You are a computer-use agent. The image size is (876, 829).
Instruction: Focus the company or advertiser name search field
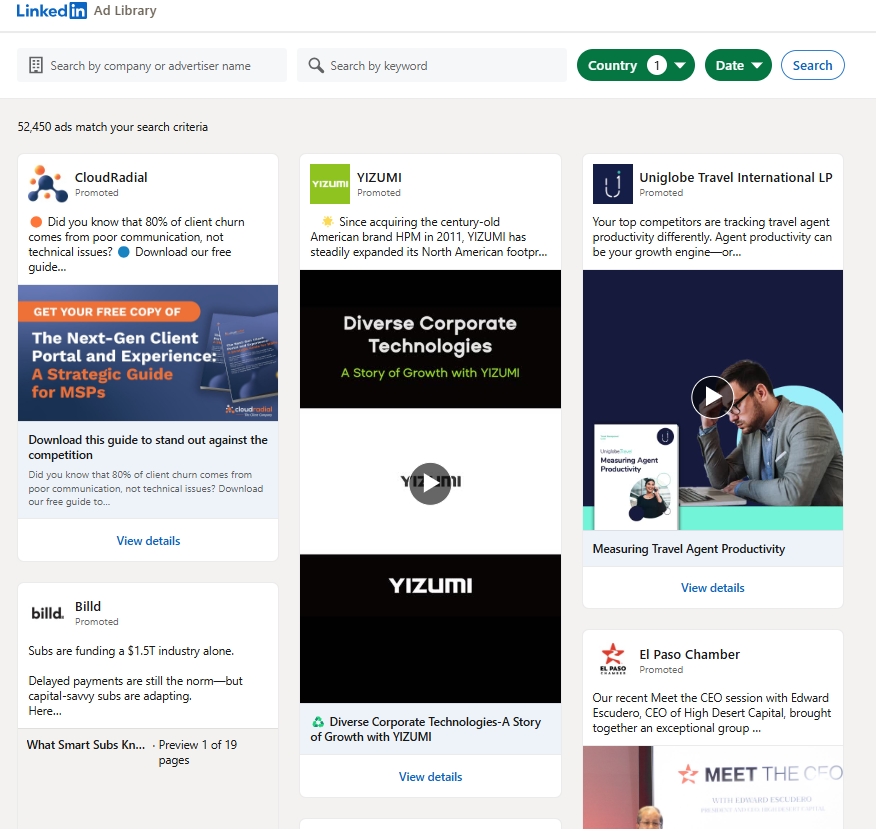152,65
